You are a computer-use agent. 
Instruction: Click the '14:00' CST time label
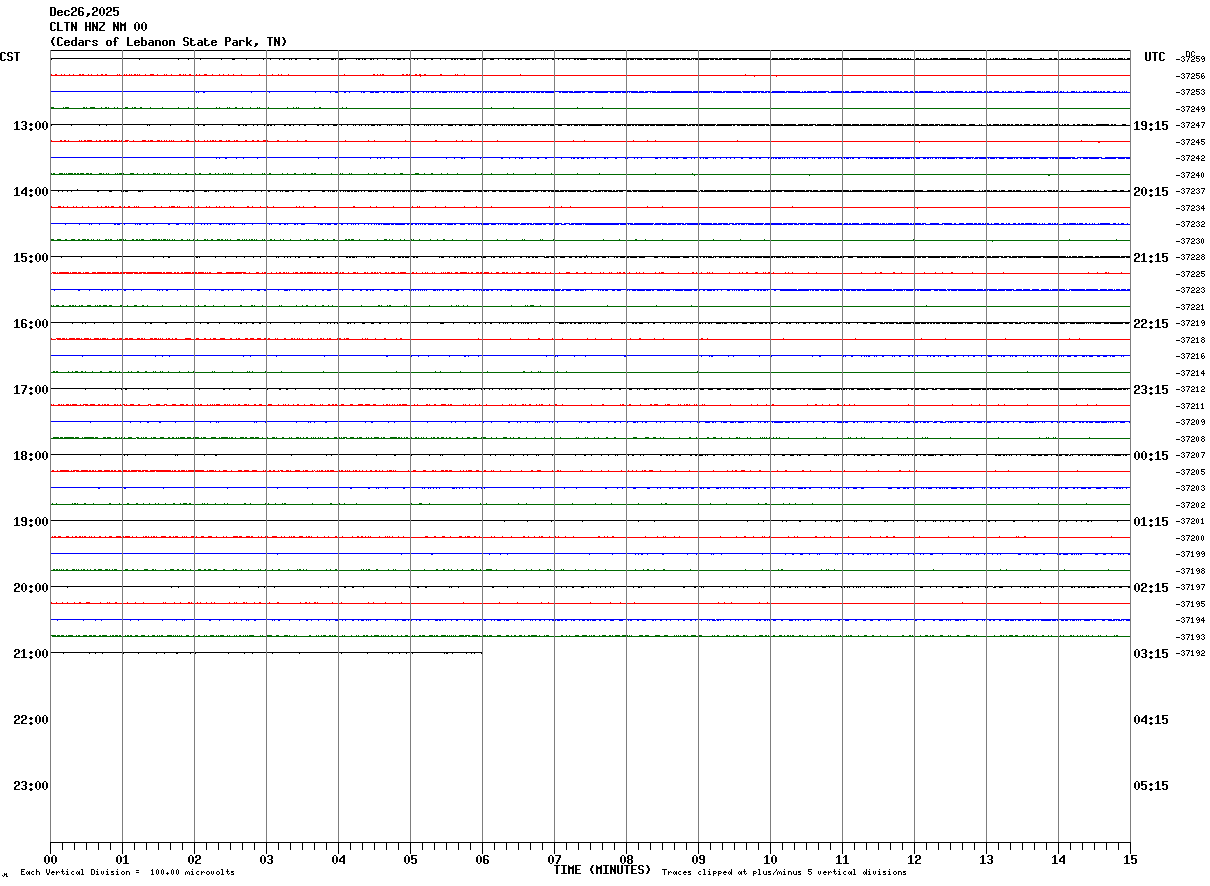coord(30,192)
